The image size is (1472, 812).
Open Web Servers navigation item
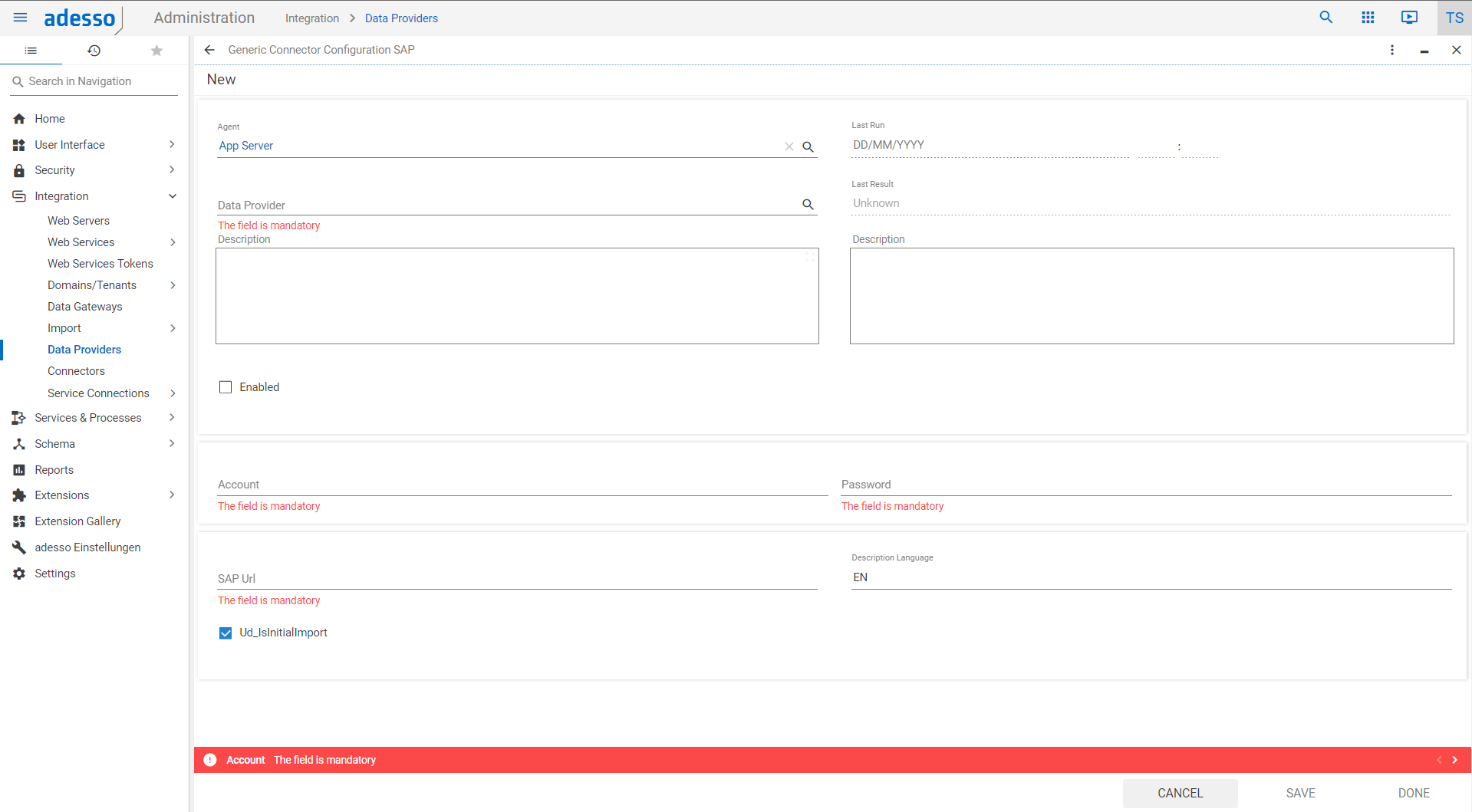78,221
